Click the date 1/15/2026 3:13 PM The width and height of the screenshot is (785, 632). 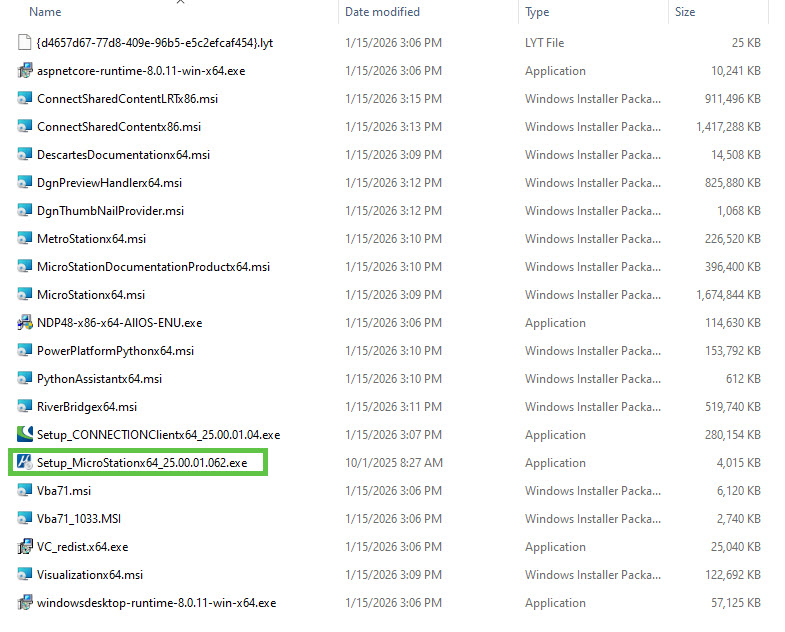(394, 127)
